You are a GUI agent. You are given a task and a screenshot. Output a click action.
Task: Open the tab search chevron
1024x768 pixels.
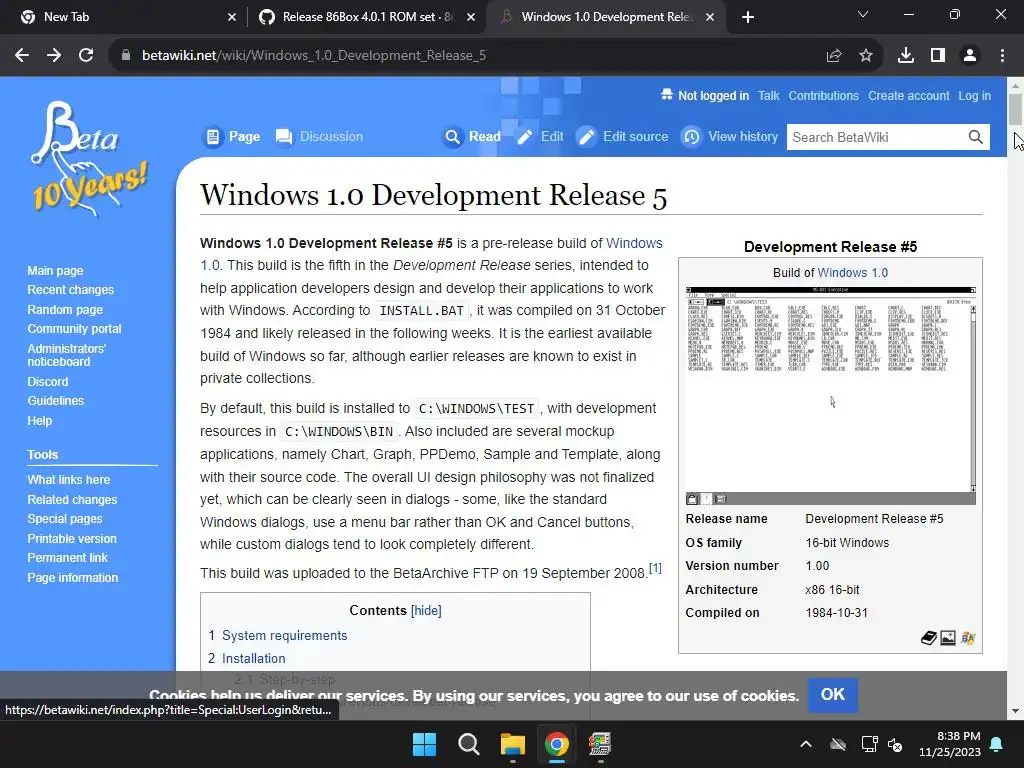(x=863, y=14)
